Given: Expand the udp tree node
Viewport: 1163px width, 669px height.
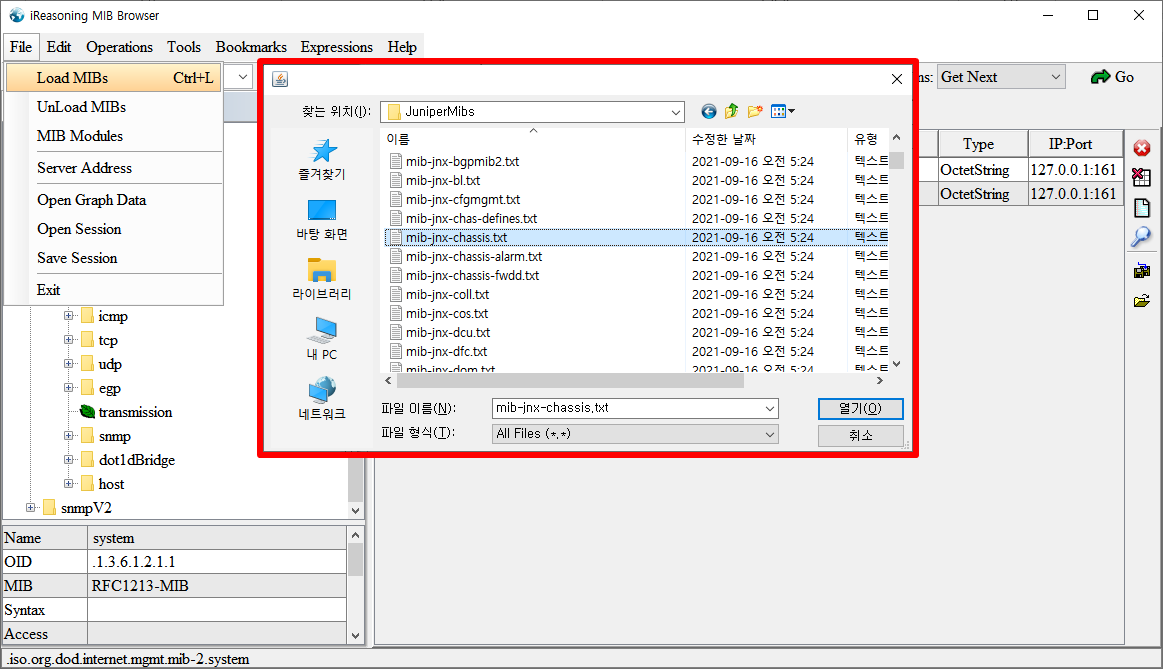Looking at the screenshot, I should (68, 363).
